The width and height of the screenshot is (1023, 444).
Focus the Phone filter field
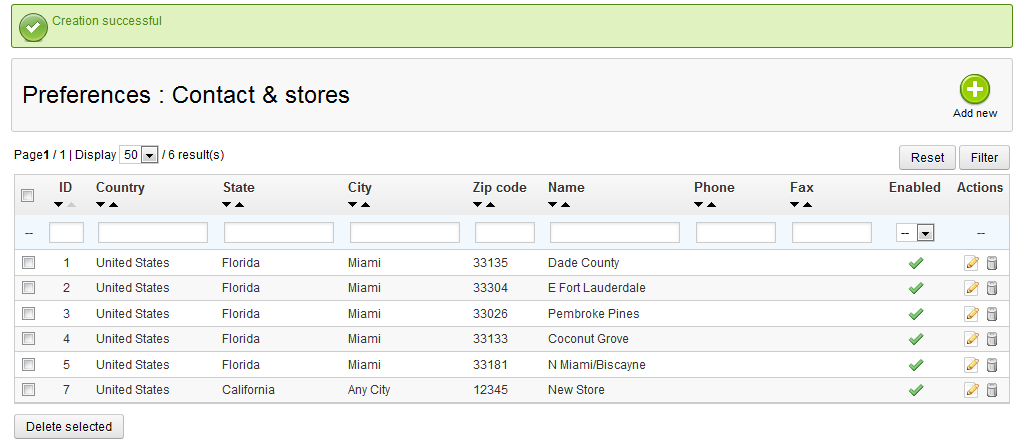pos(736,233)
